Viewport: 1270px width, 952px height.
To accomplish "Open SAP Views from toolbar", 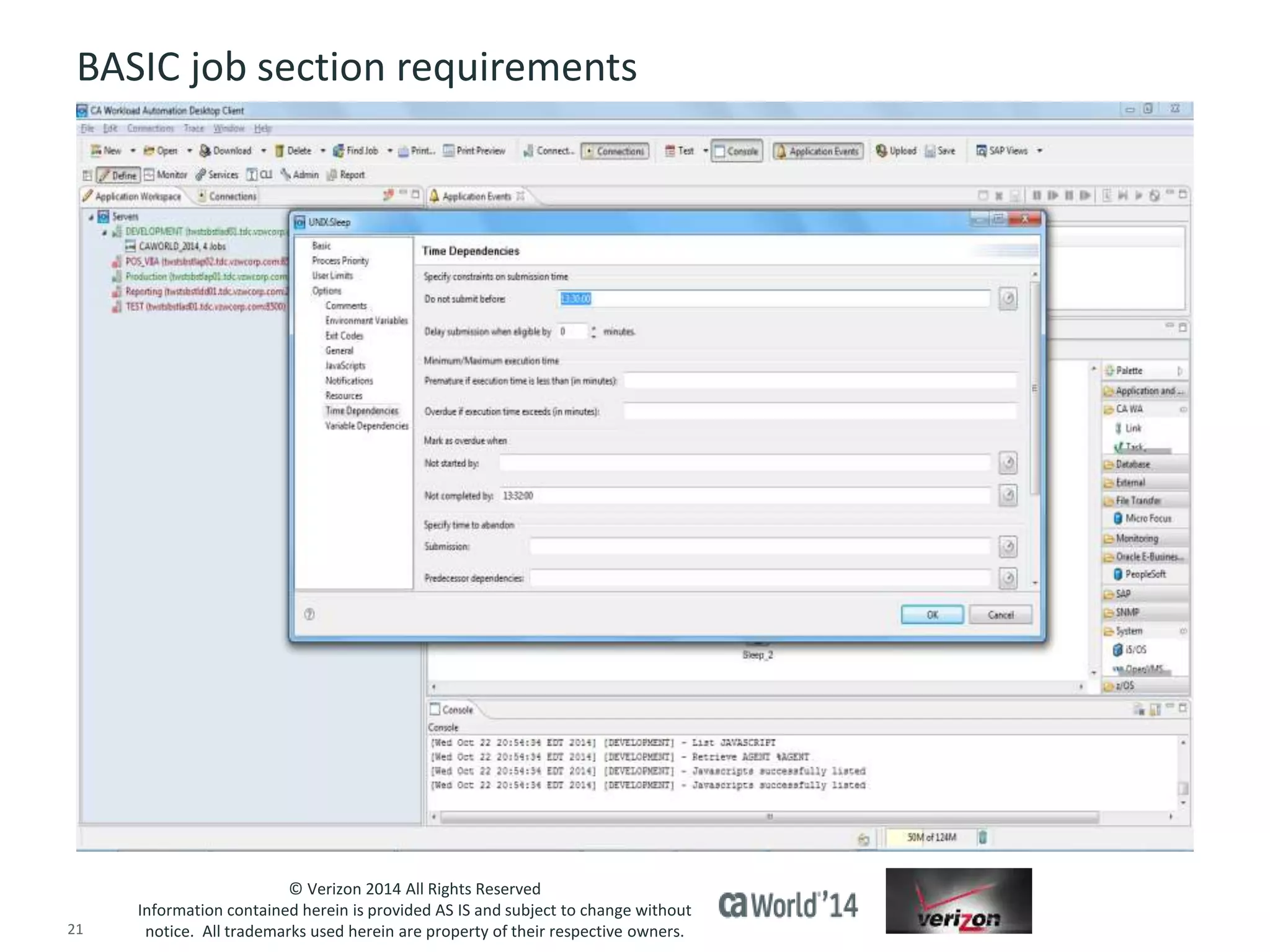I will click(x=1002, y=151).
